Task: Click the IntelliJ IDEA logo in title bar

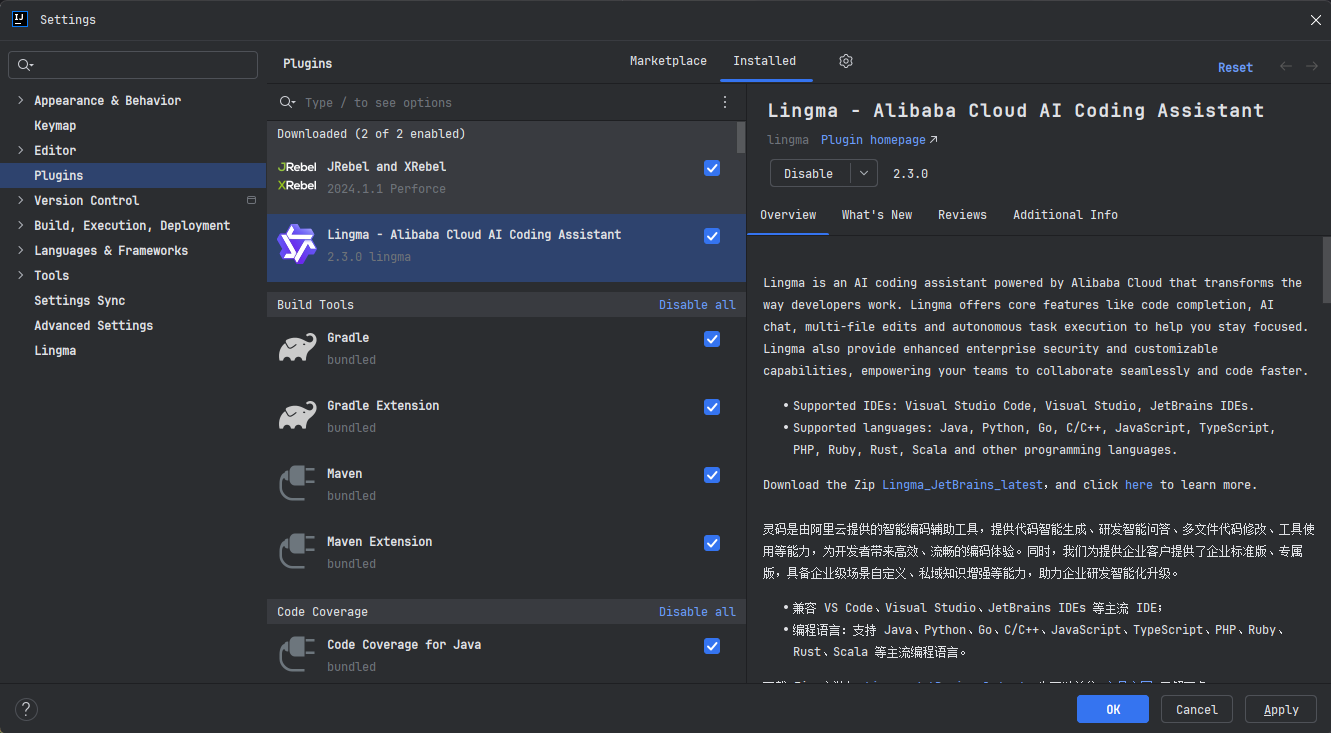Action: 19,19
